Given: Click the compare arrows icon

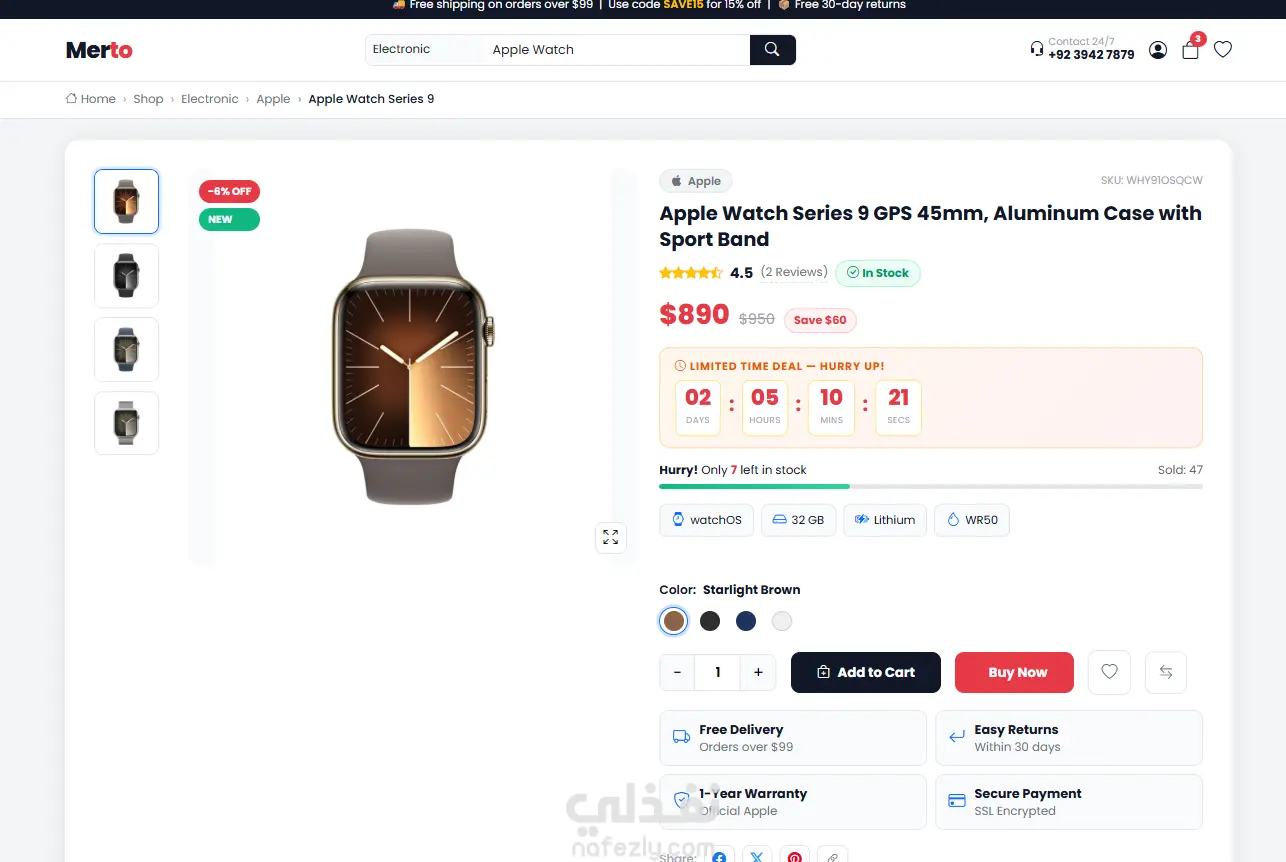Looking at the screenshot, I should 1165,672.
